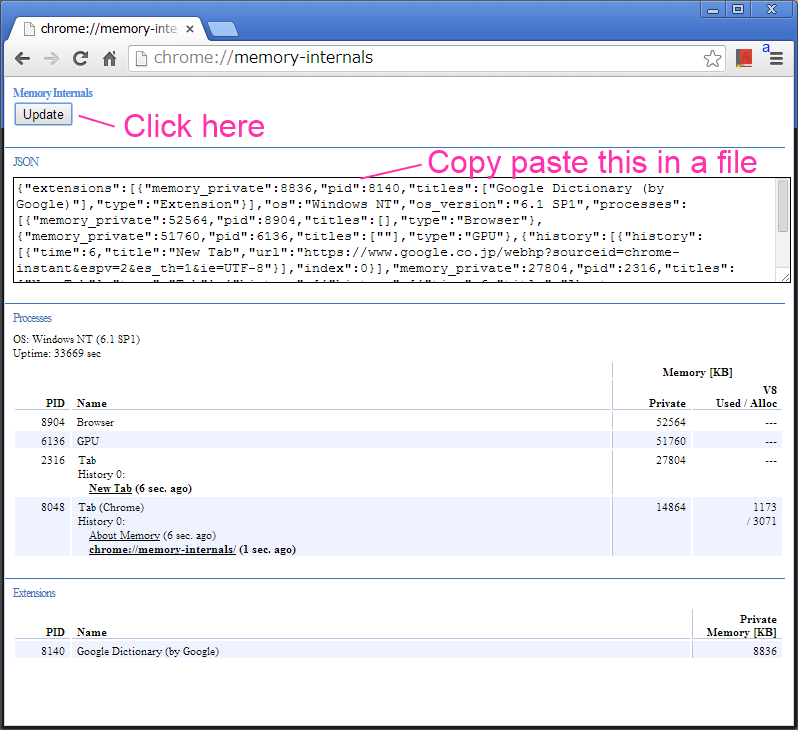Click the browser forward arrow

coord(51,59)
